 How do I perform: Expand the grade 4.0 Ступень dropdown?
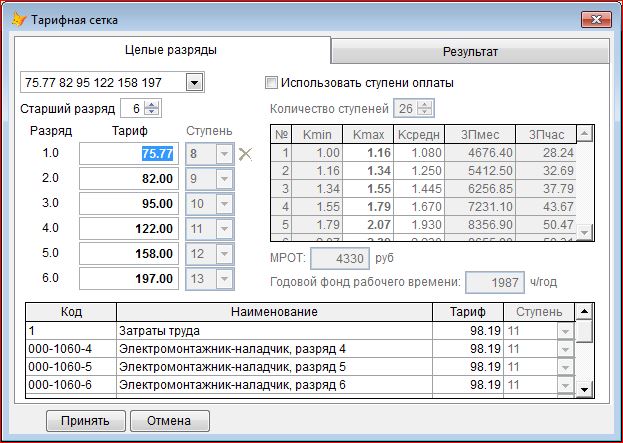(224, 229)
